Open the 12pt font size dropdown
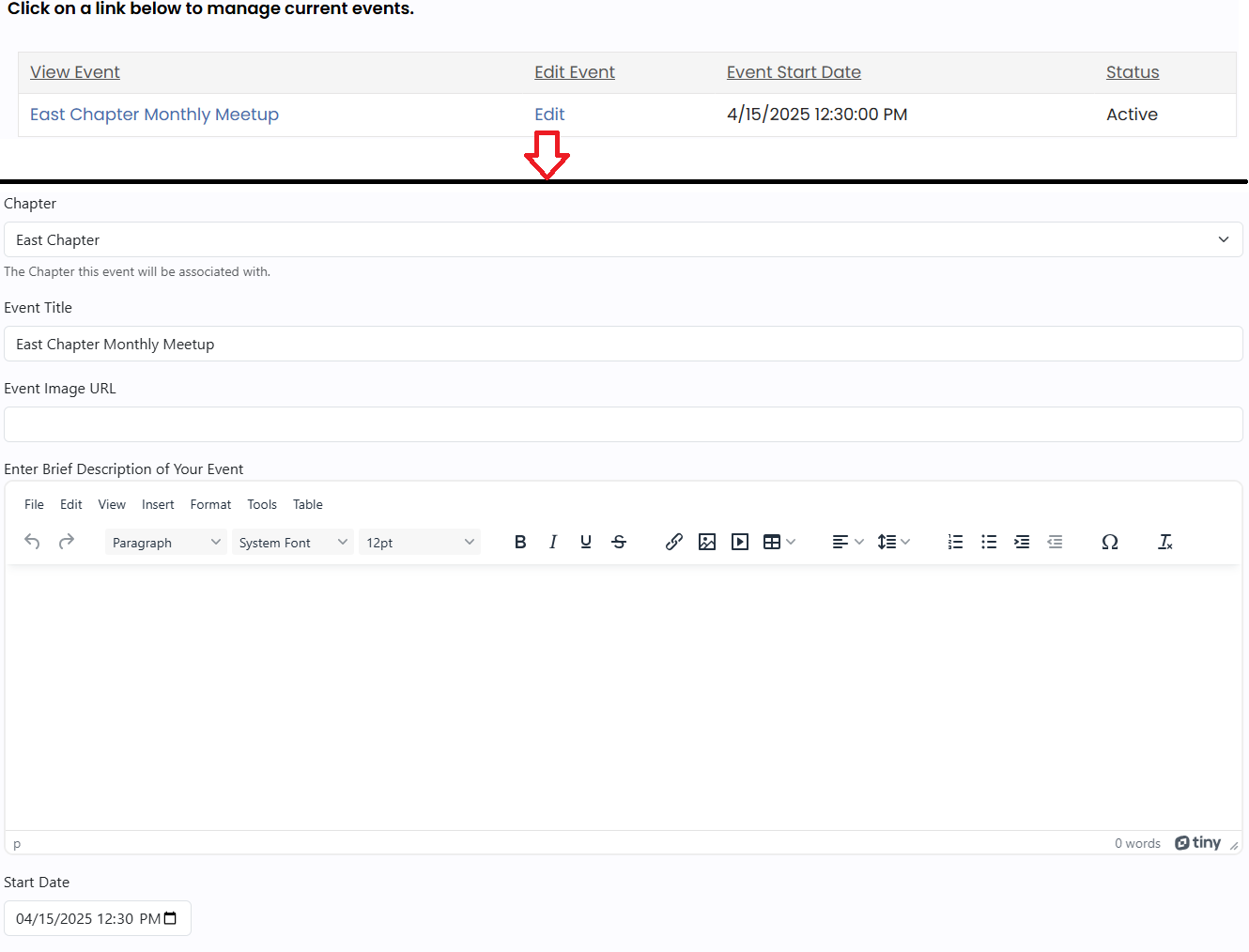 419,543
